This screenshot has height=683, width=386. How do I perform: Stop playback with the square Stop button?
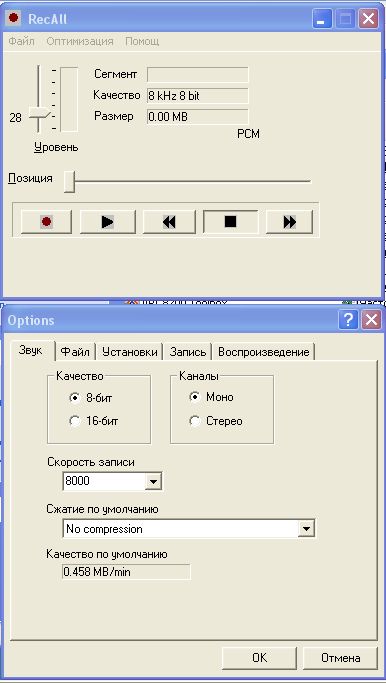click(230, 222)
